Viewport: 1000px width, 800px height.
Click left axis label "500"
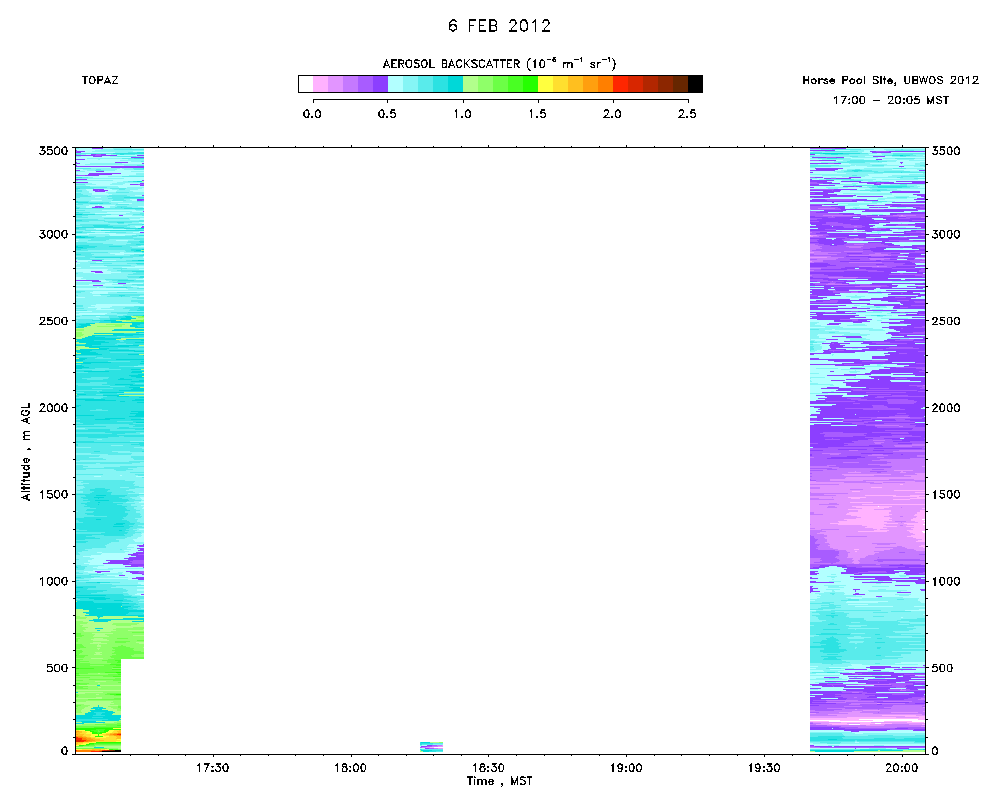coord(56,668)
